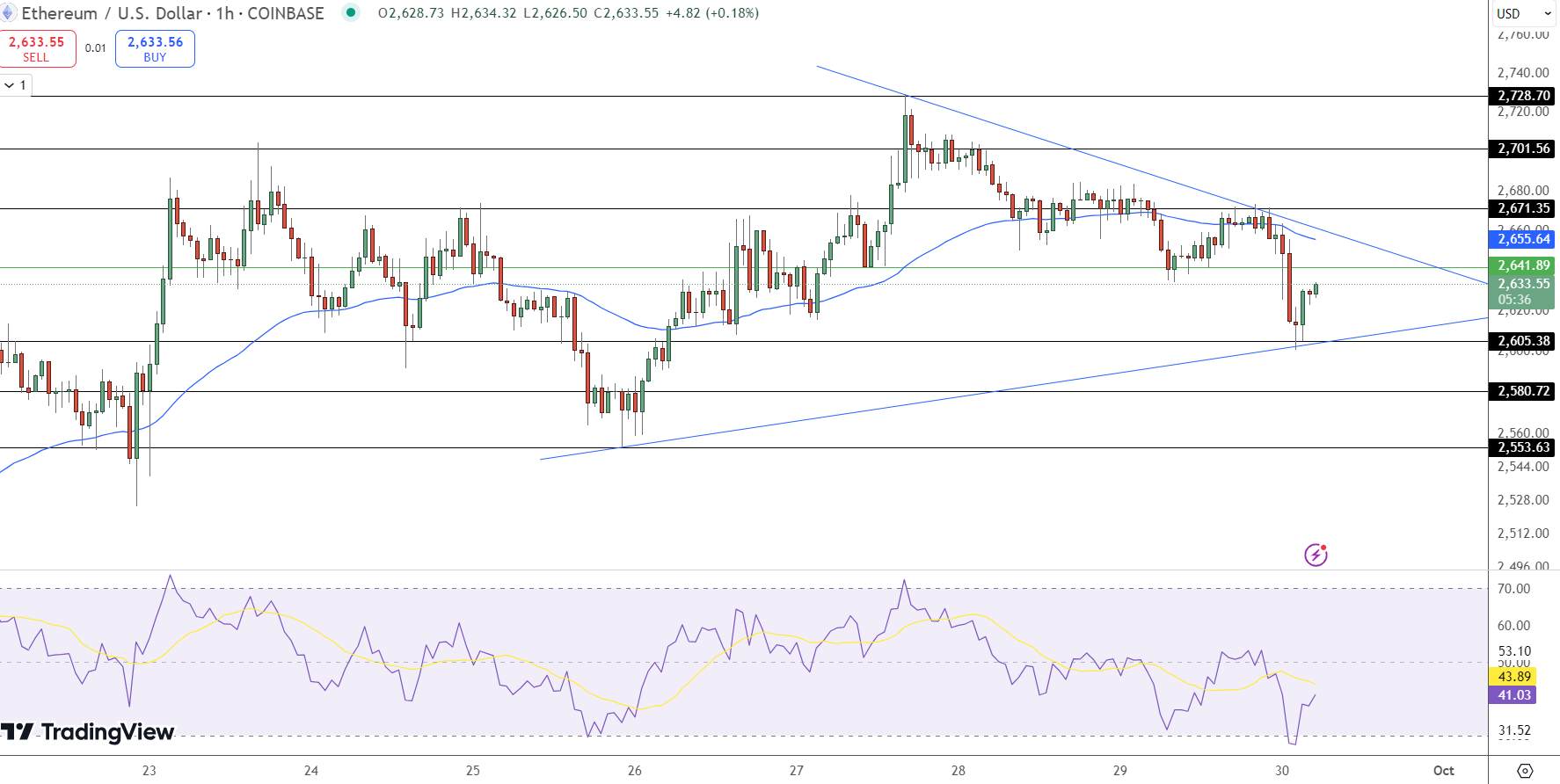Open chart settings hexagon icon
This screenshot has width=1560, height=784.
pos(1526,771)
